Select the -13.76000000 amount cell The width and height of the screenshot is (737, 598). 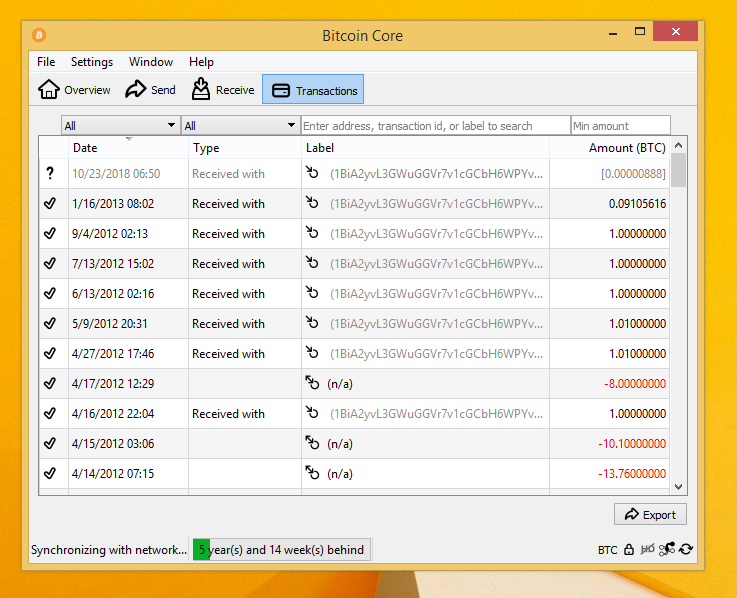point(610,473)
